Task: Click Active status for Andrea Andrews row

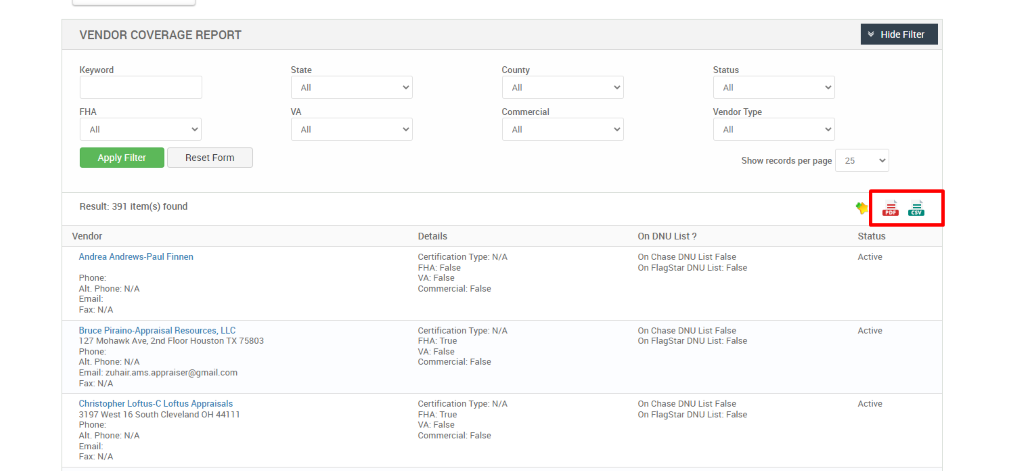Action: (870, 257)
